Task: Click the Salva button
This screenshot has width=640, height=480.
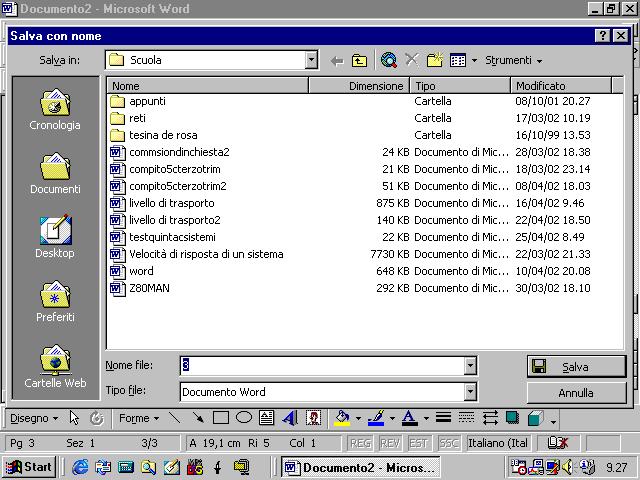Action: click(x=576, y=367)
